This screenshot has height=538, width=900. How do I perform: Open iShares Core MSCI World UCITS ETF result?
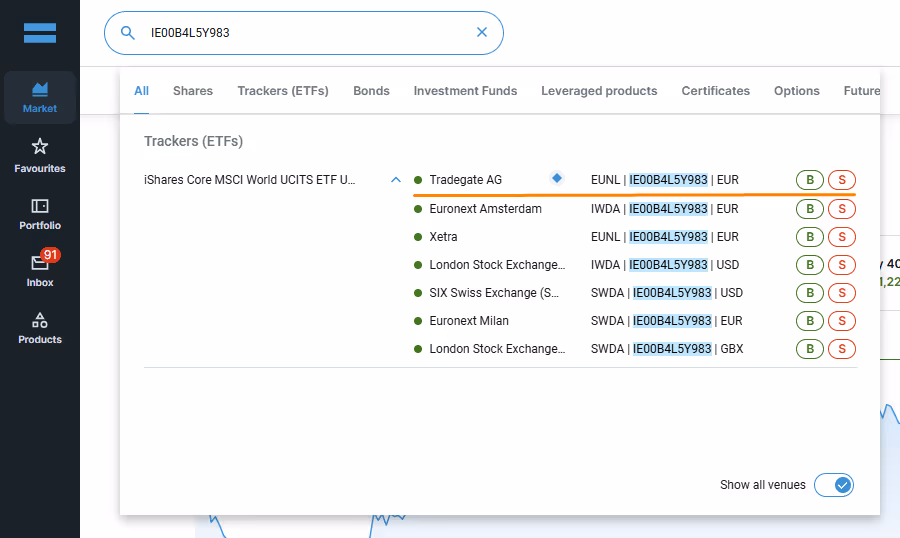(250, 180)
